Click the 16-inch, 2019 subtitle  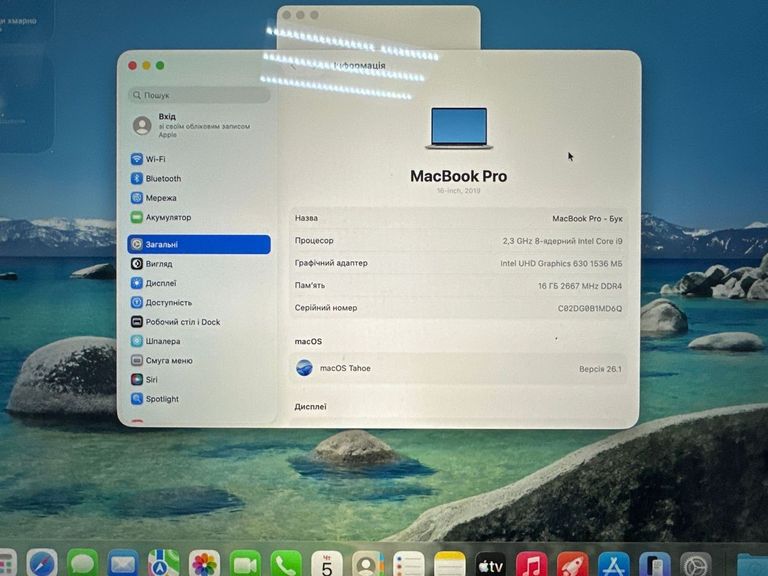458,191
